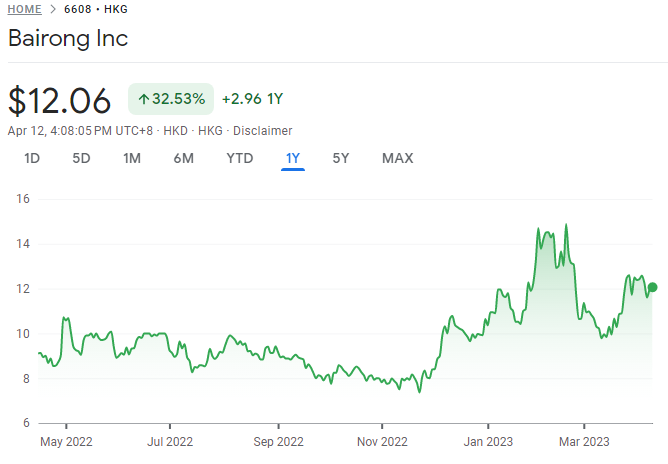Viewport: 668px width, 464px height.
Task: Click the May 2022 axis label
Action: click(66, 442)
